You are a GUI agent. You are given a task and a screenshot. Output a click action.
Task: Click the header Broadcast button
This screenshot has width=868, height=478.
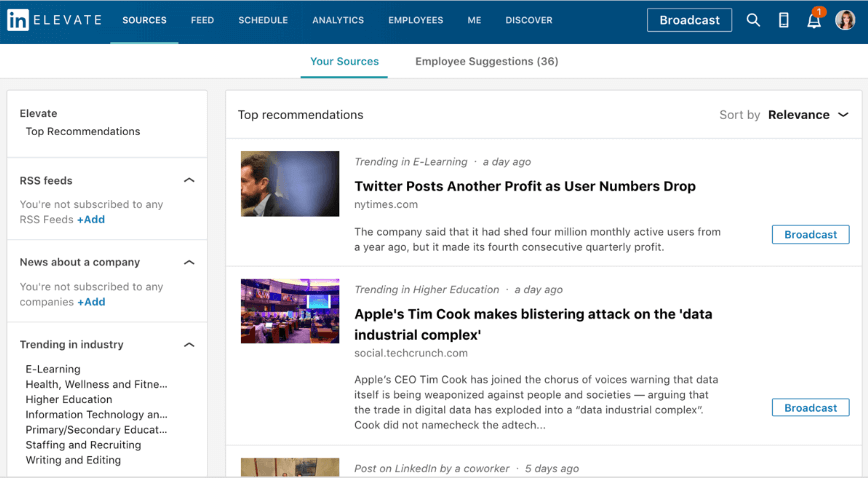click(689, 20)
